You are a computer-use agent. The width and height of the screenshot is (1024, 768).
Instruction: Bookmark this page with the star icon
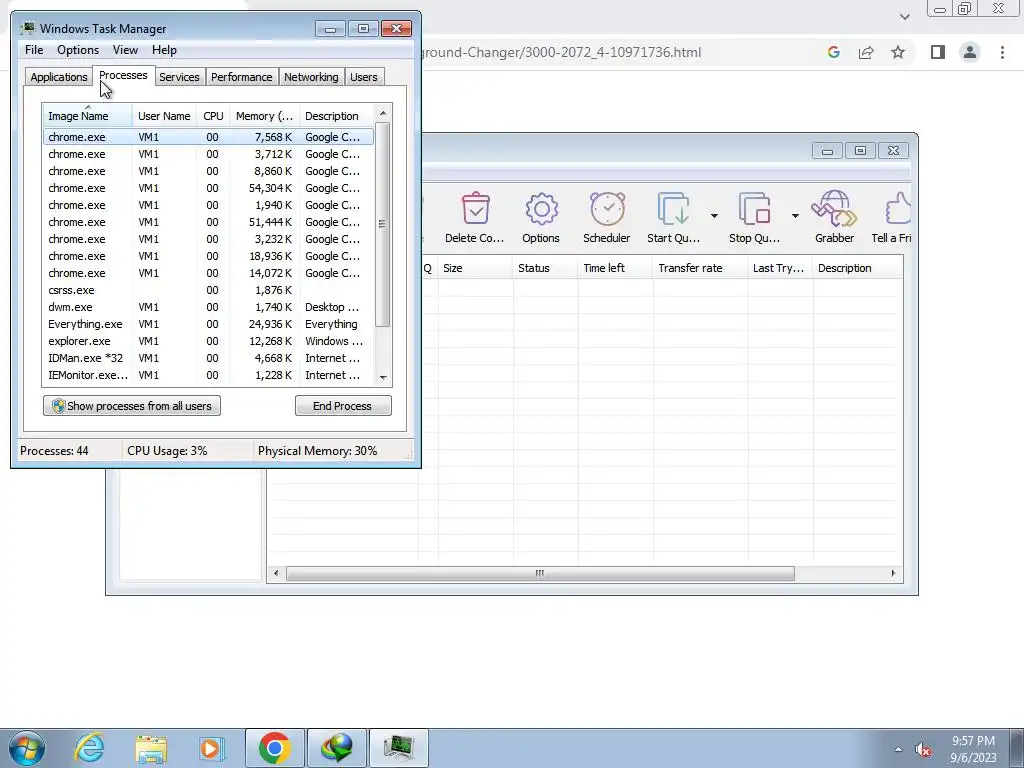click(898, 52)
